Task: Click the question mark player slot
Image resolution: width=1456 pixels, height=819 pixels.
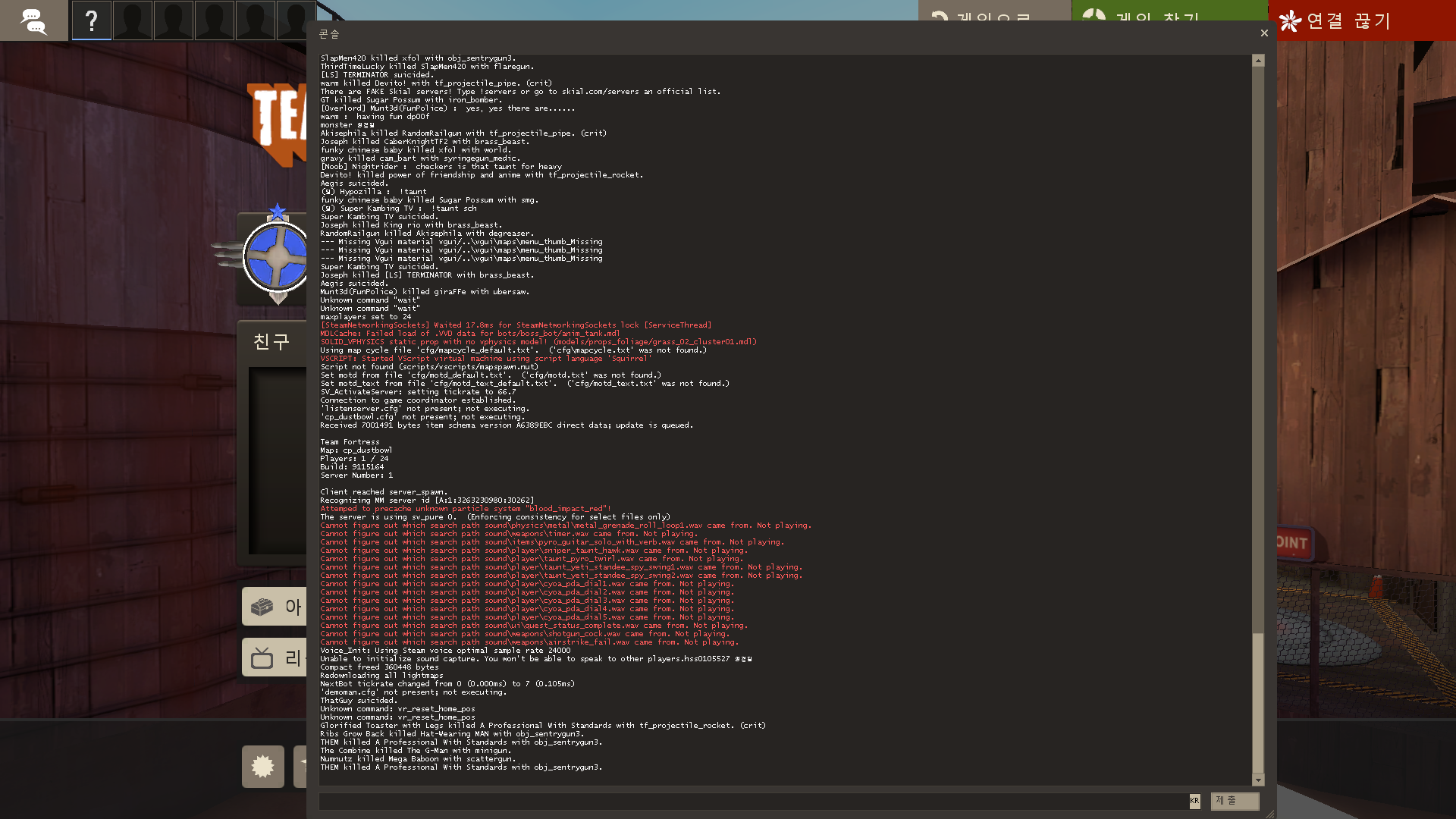Action: pyautogui.click(x=92, y=20)
